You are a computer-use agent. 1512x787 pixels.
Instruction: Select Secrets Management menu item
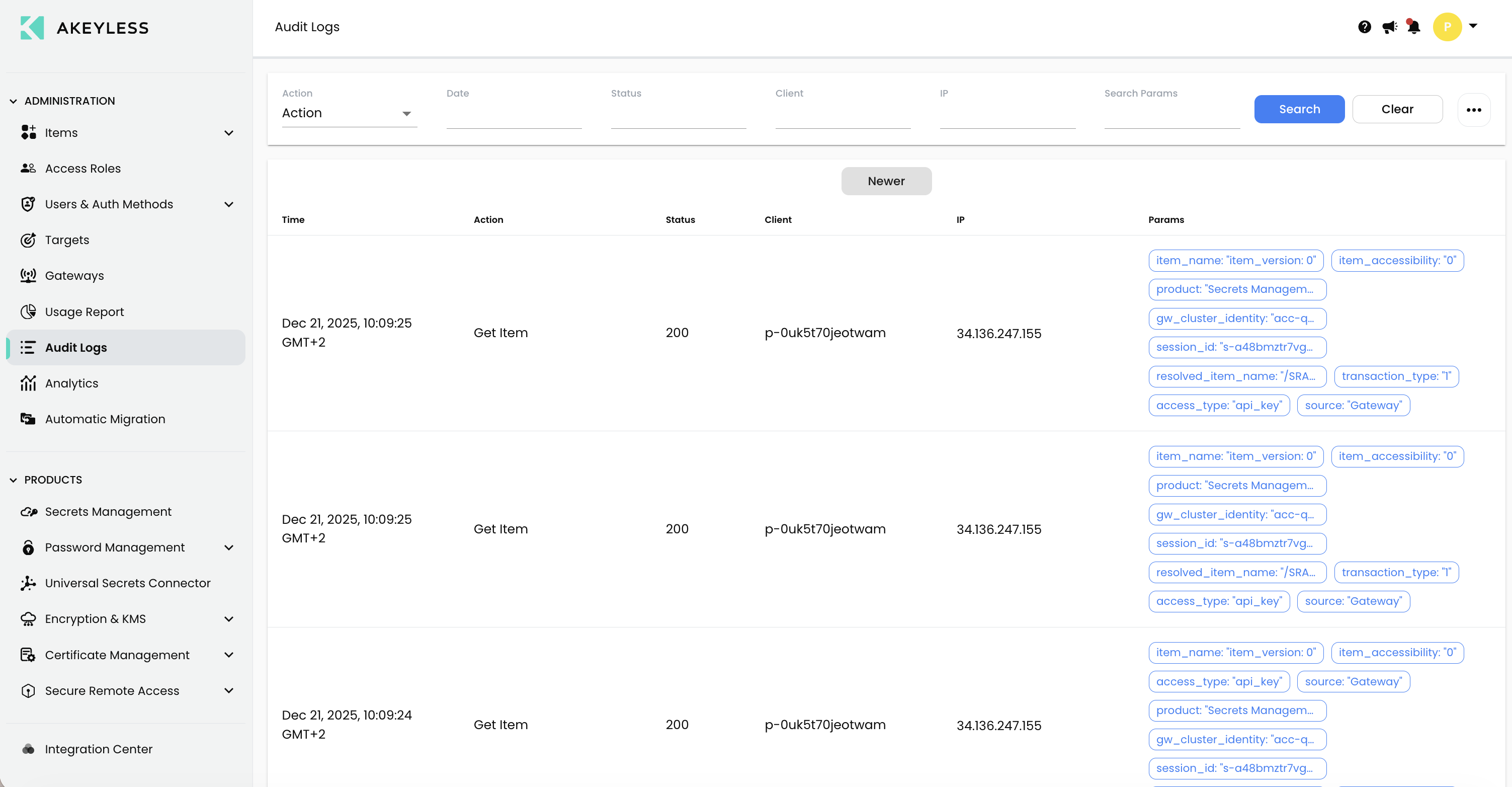coord(108,512)
